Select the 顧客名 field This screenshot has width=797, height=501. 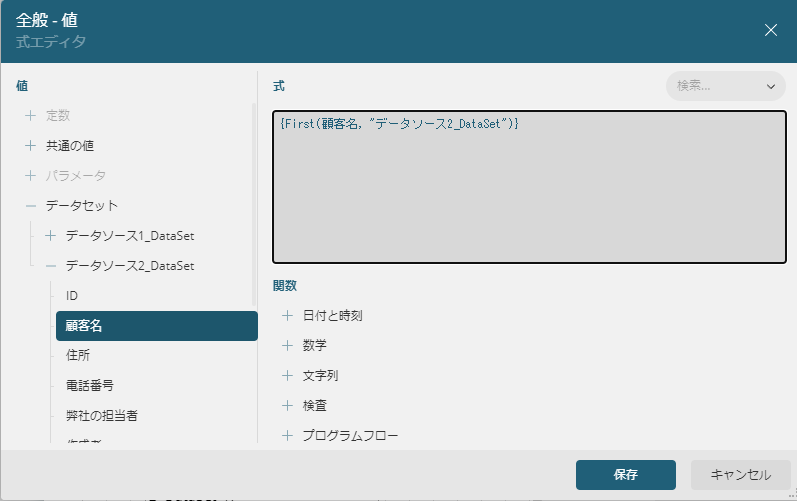tap(156, 326)
